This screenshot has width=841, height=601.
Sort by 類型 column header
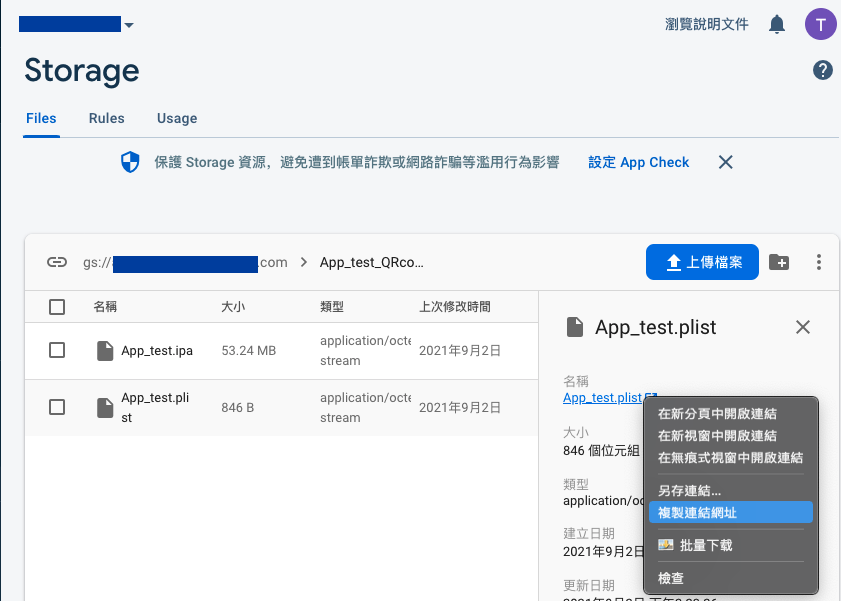331,307
